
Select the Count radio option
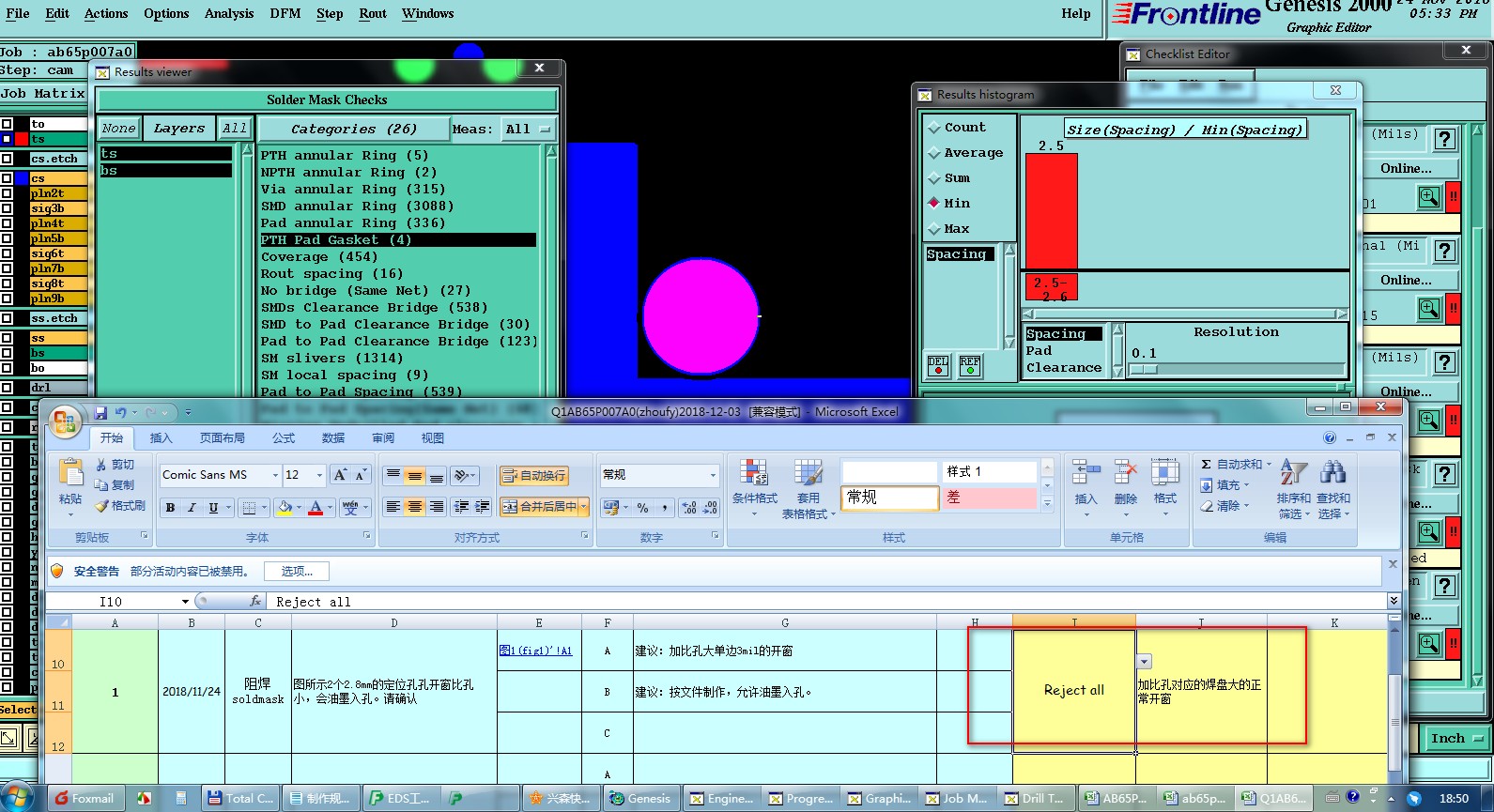tap(934, 128)
